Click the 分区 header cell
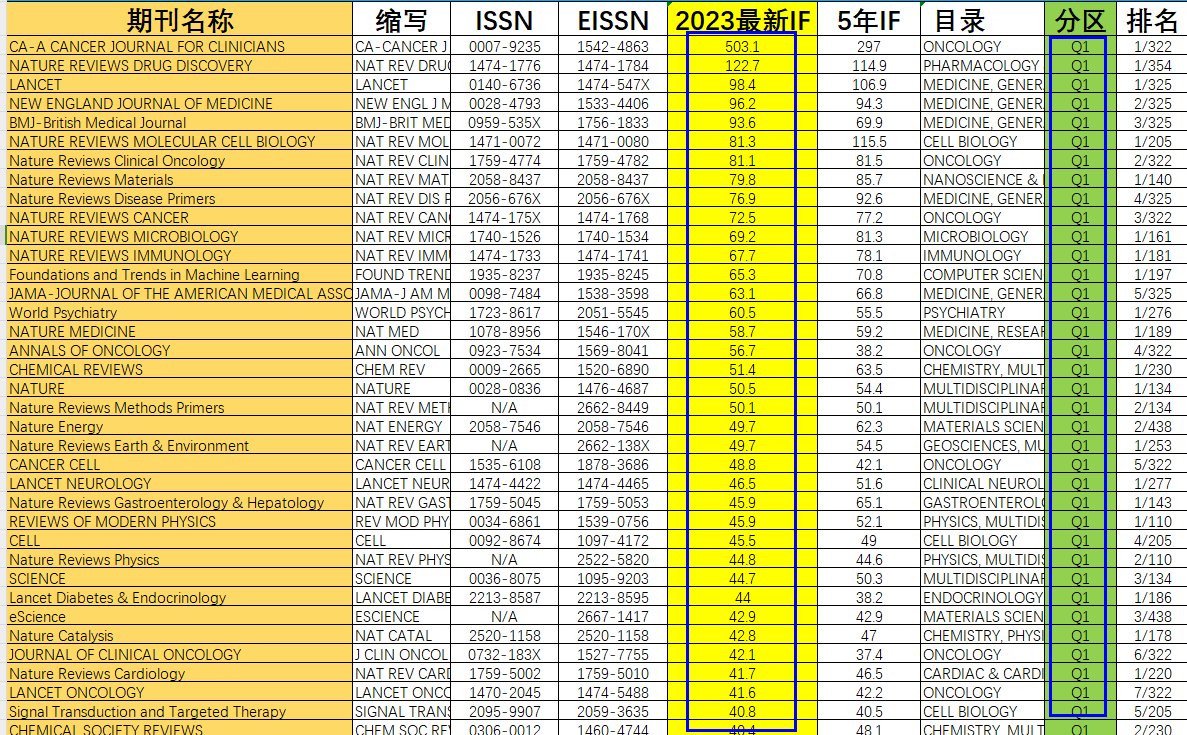 point(1080,19)
